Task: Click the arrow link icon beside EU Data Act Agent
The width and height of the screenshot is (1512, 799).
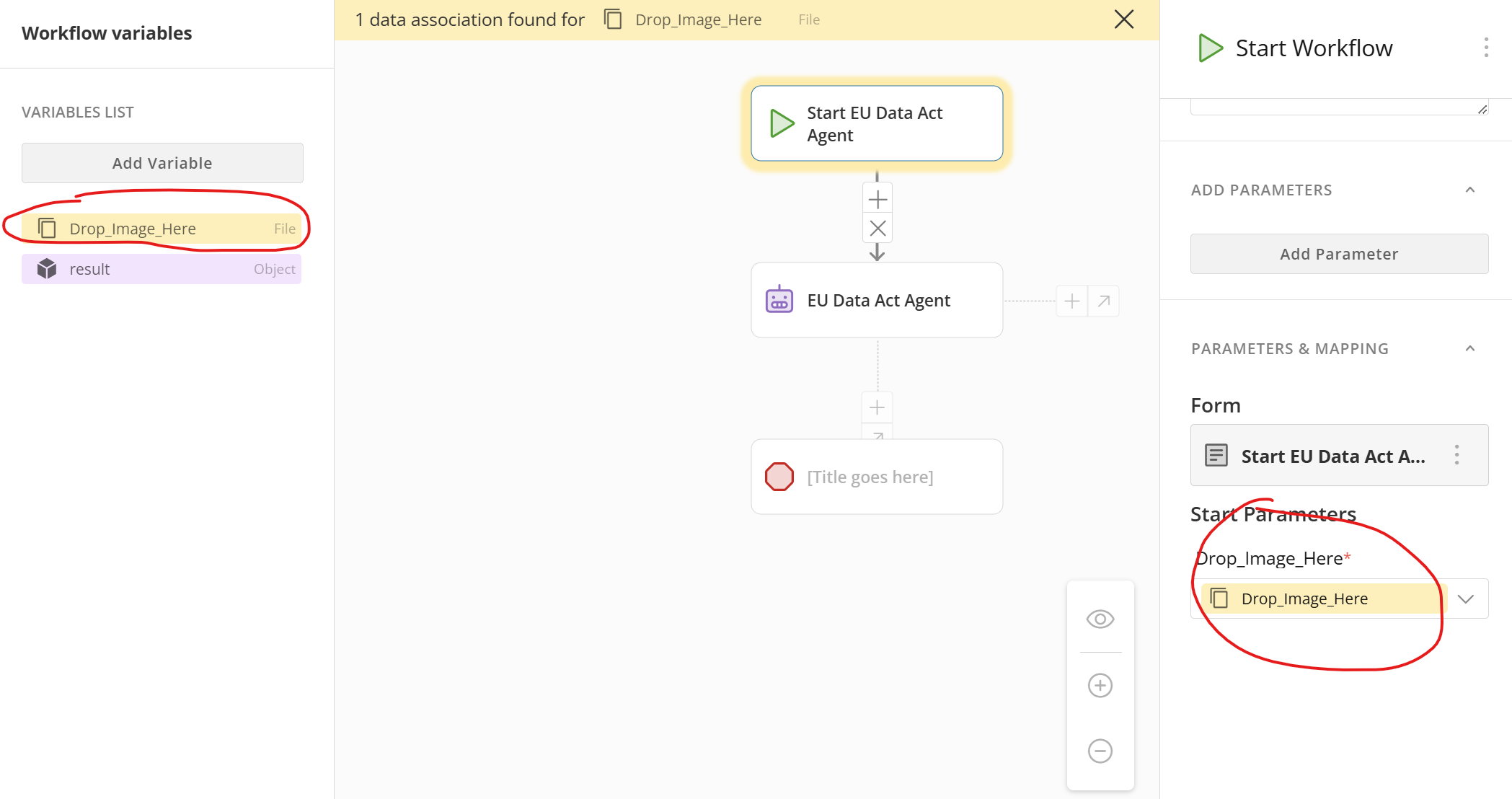Action: (x=1104, y=301)
